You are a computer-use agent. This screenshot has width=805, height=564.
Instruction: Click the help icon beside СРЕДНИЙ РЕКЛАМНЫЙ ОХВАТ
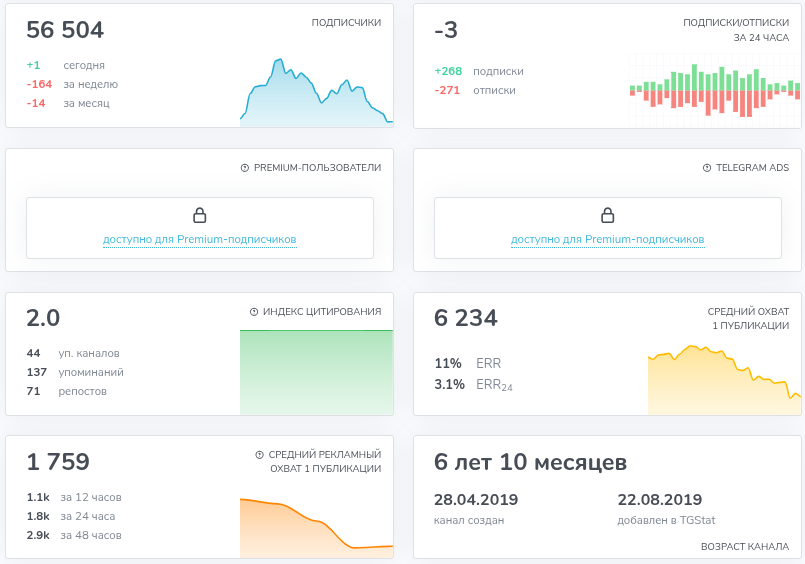pyautogui.click(x=259, y=454)
